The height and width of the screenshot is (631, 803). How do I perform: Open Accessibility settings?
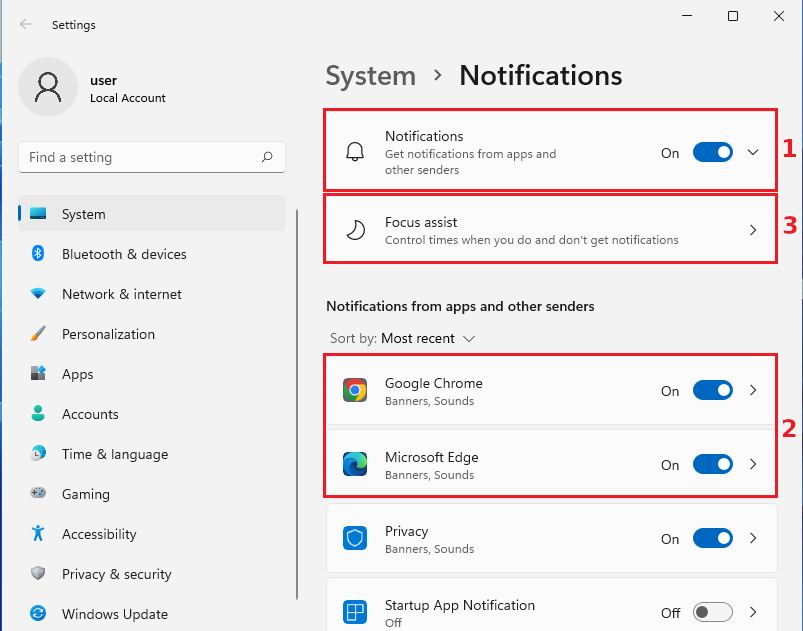point(152,533)
